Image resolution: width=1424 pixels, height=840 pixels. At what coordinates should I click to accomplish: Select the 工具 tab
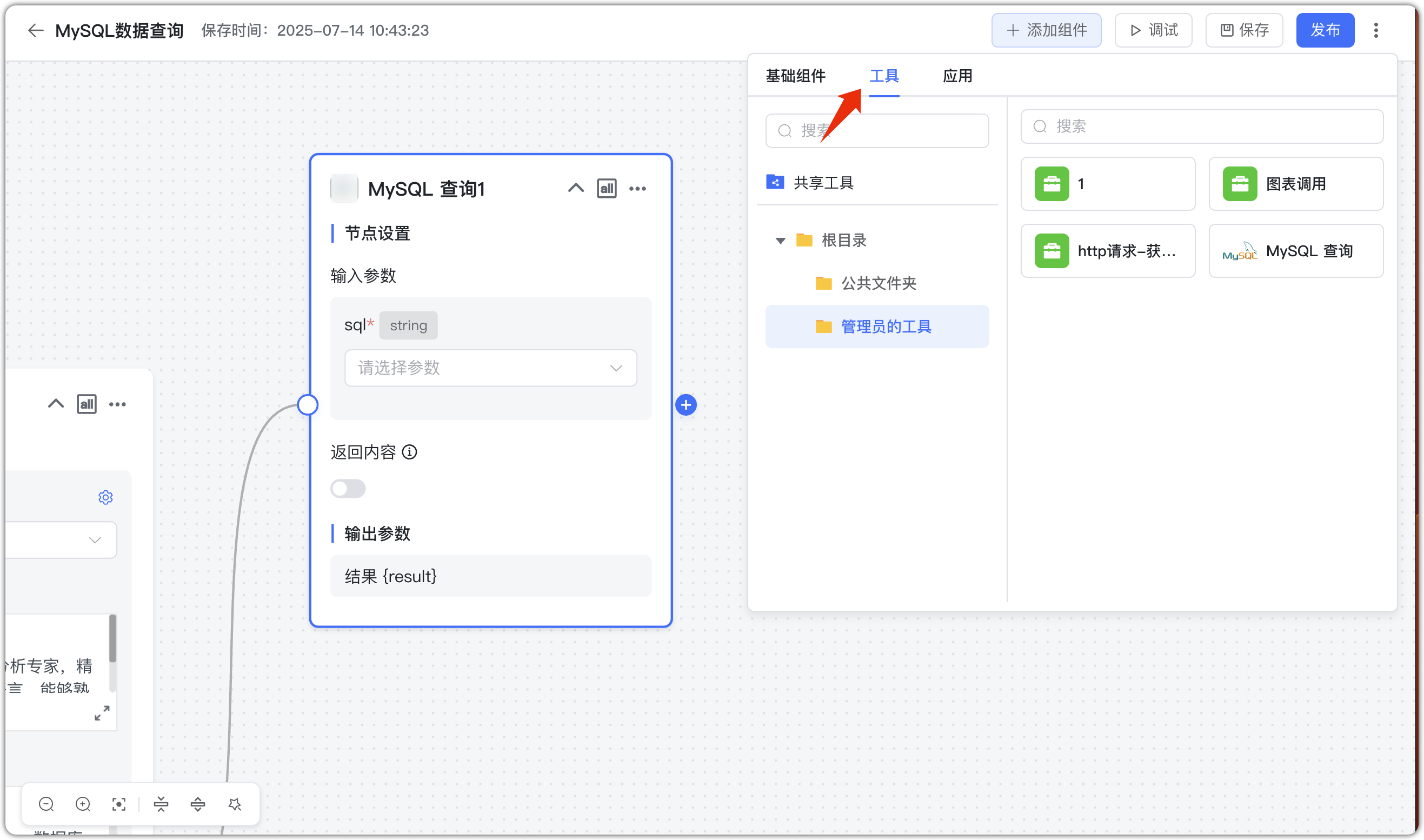point(884,76)
